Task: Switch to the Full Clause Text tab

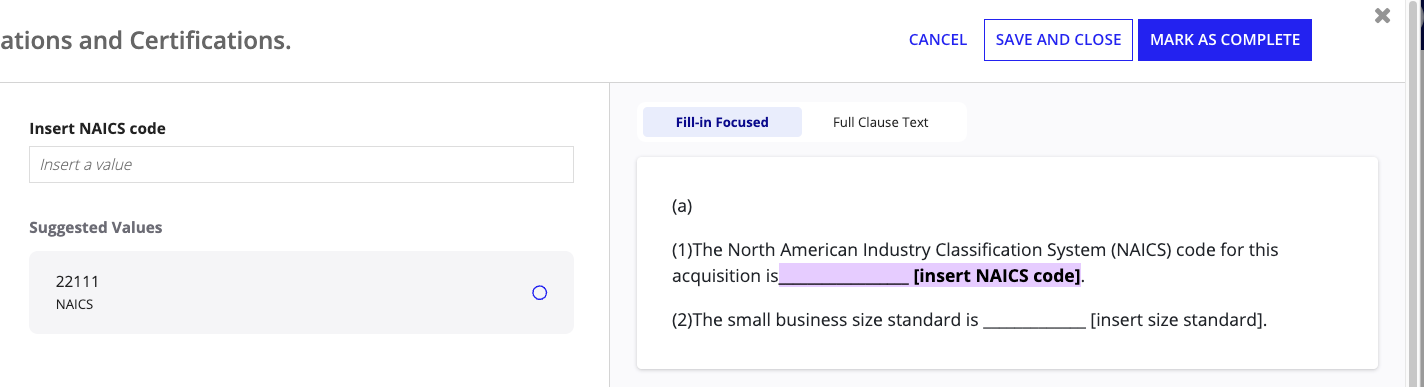Action: point(880,122)
